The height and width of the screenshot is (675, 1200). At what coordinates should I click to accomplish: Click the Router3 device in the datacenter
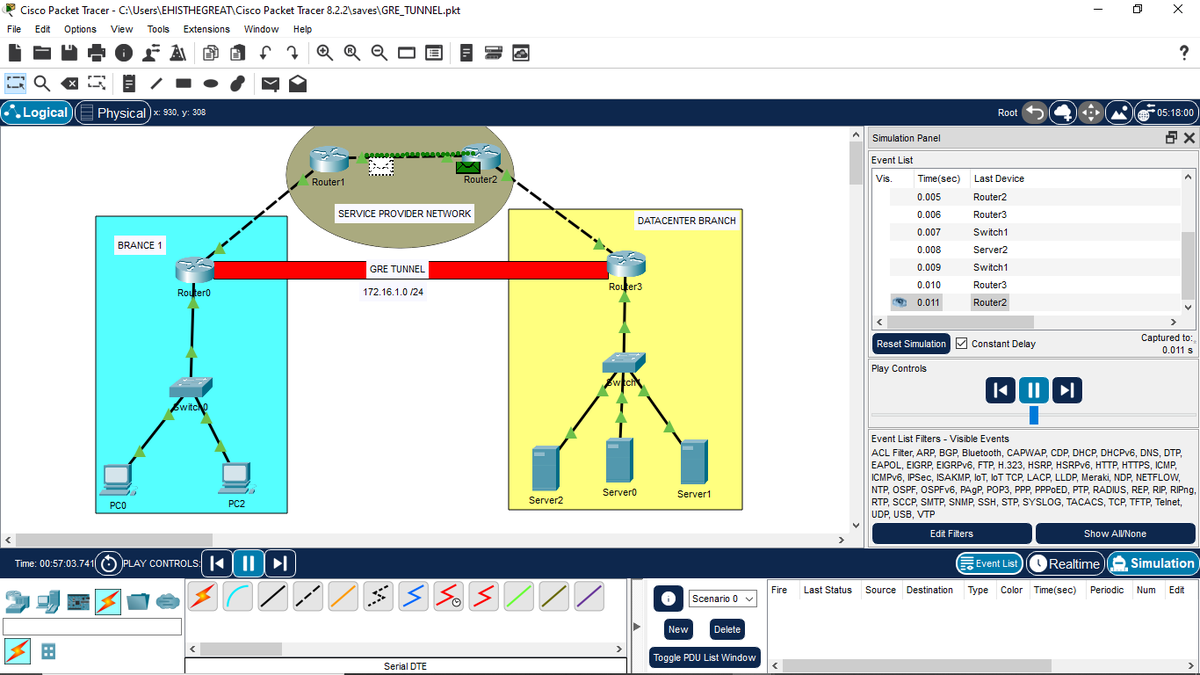click(624, 267)
